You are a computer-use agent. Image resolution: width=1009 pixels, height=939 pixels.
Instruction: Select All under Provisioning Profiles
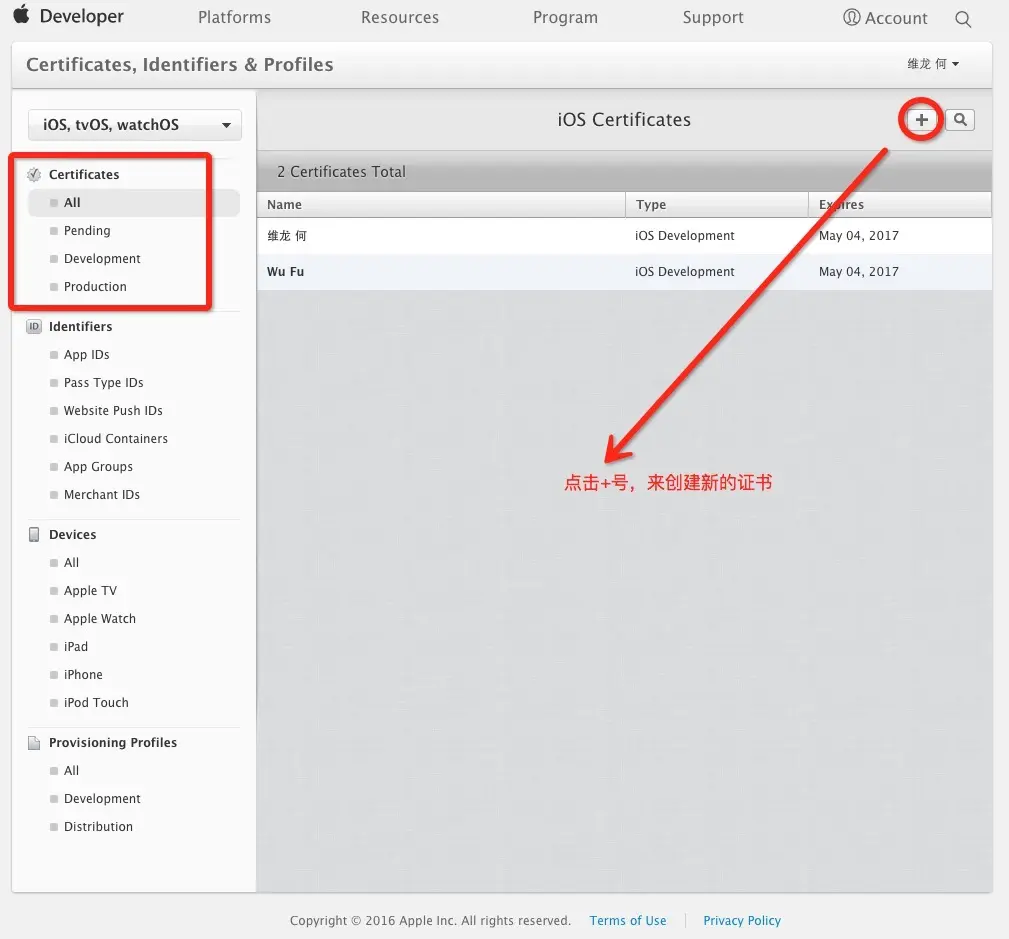click(x=71, y=770)
